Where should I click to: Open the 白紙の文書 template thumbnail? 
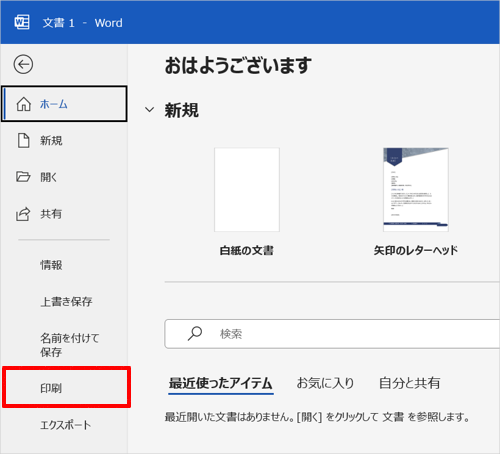coord(247,190)
